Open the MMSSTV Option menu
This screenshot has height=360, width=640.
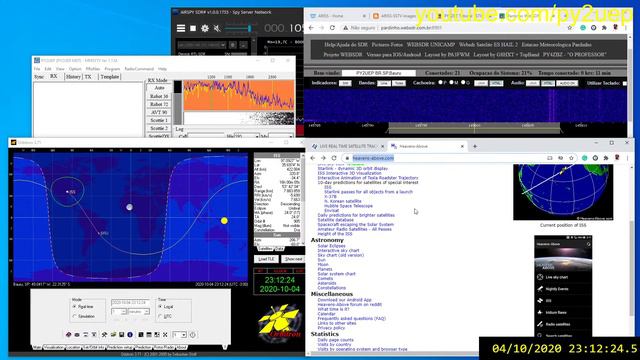(75, 69)
